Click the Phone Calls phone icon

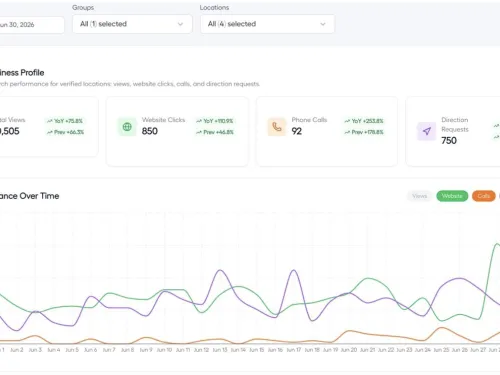tap(277, 127)
